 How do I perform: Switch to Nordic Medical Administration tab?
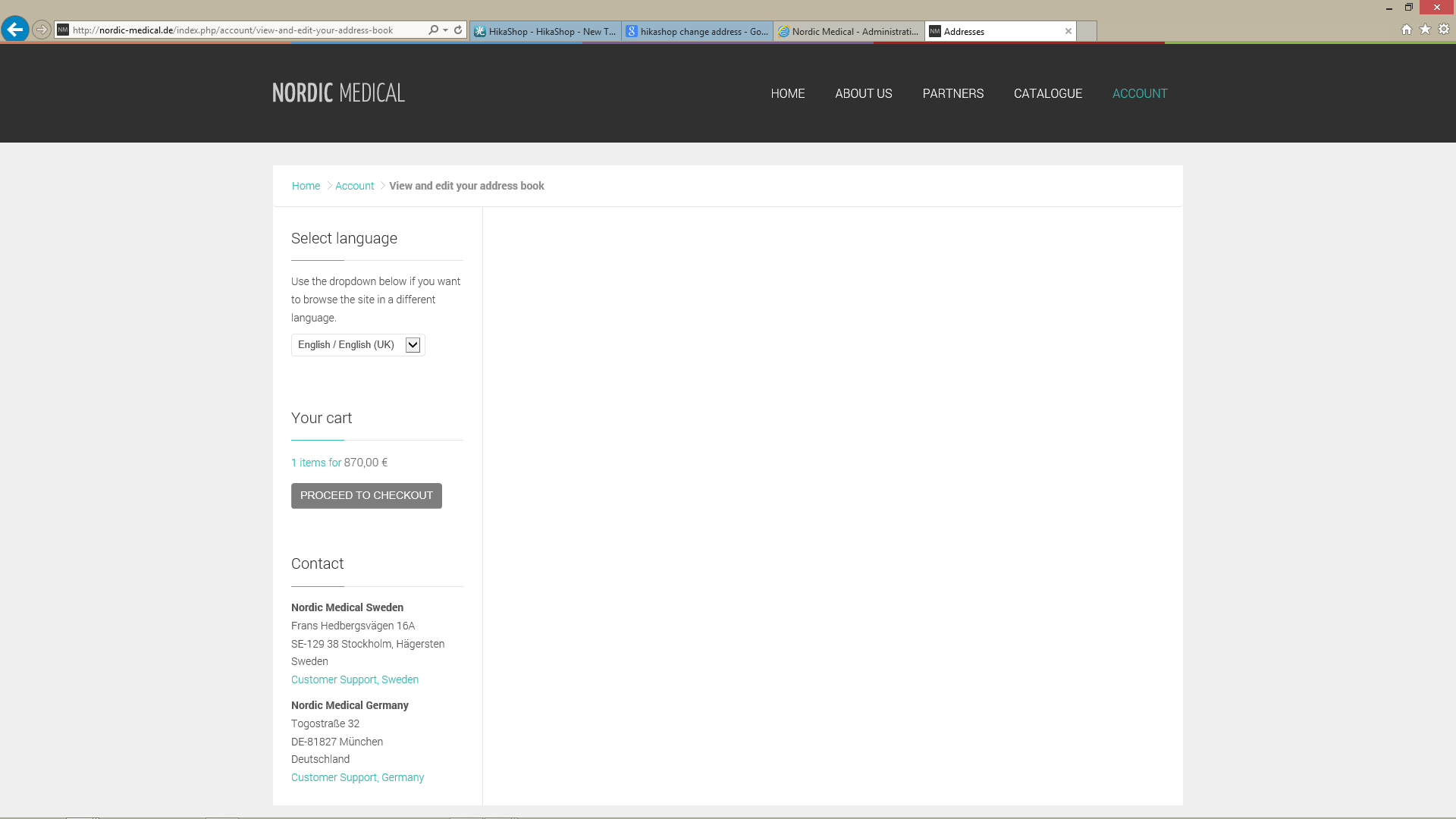[x=849, y=31]
